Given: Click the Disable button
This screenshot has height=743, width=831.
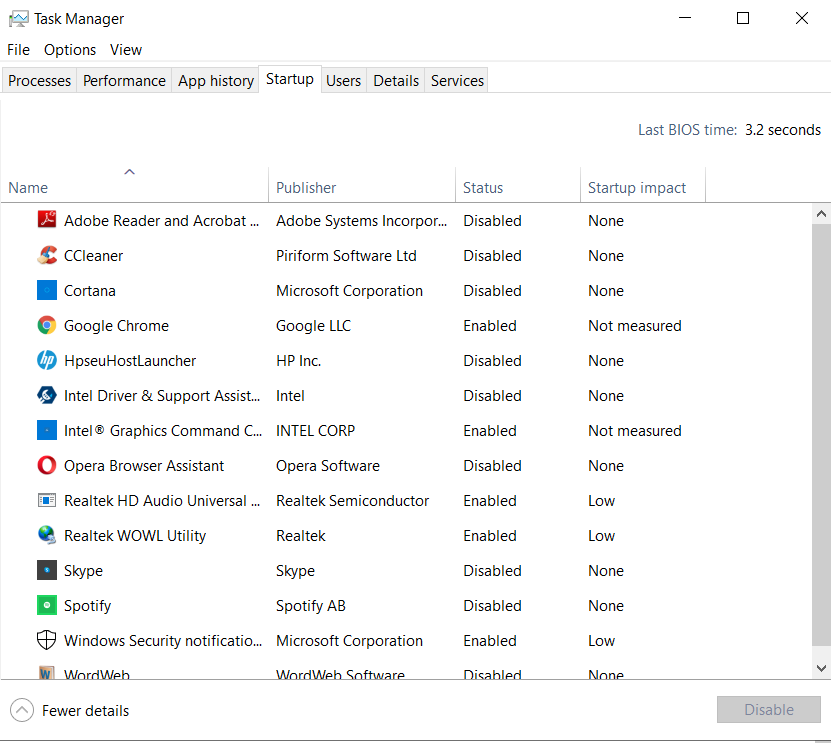Looking at the screenshot, I should click(x=768, y=710).
